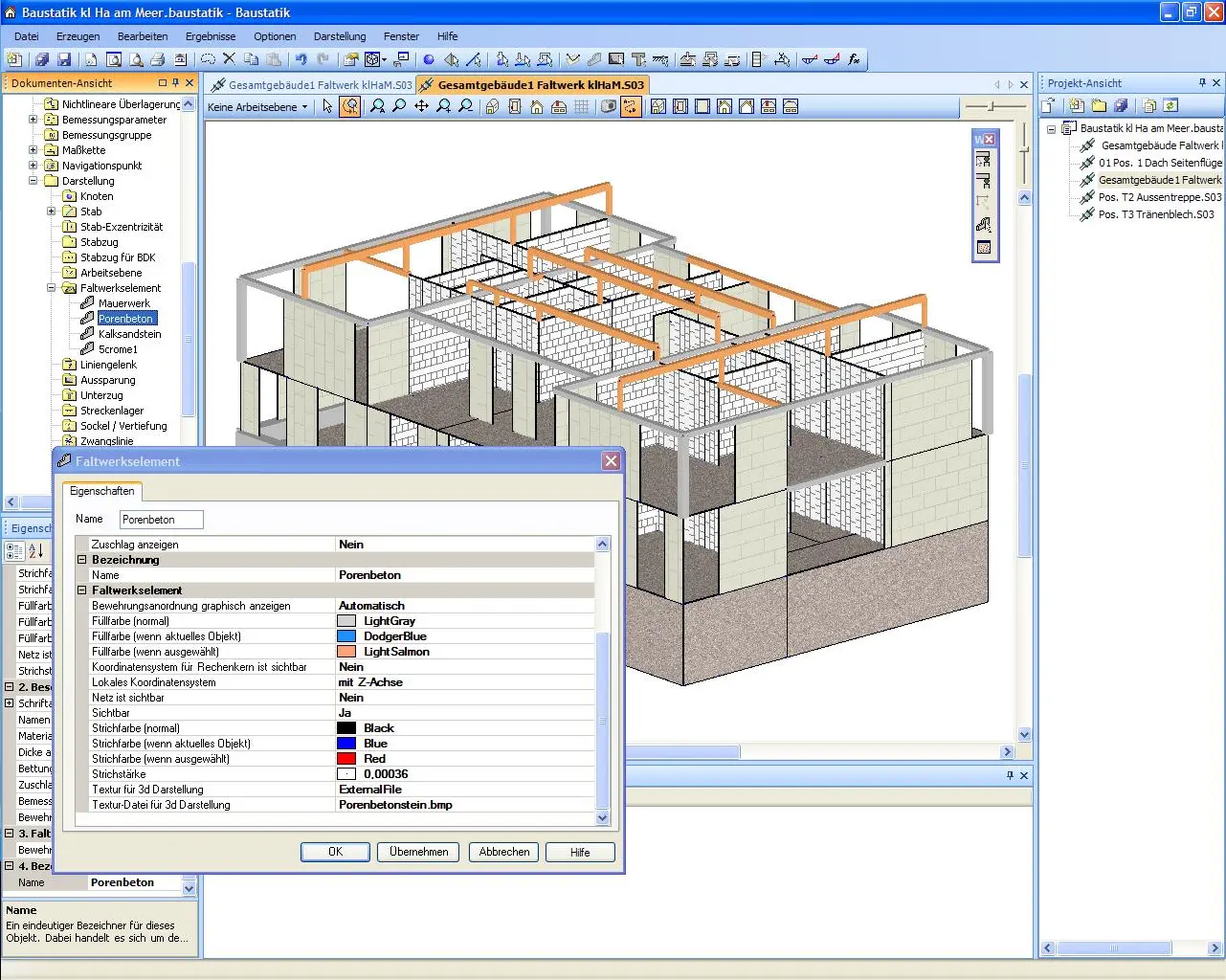Expand the Stab tree node

(x=52, y=212)
